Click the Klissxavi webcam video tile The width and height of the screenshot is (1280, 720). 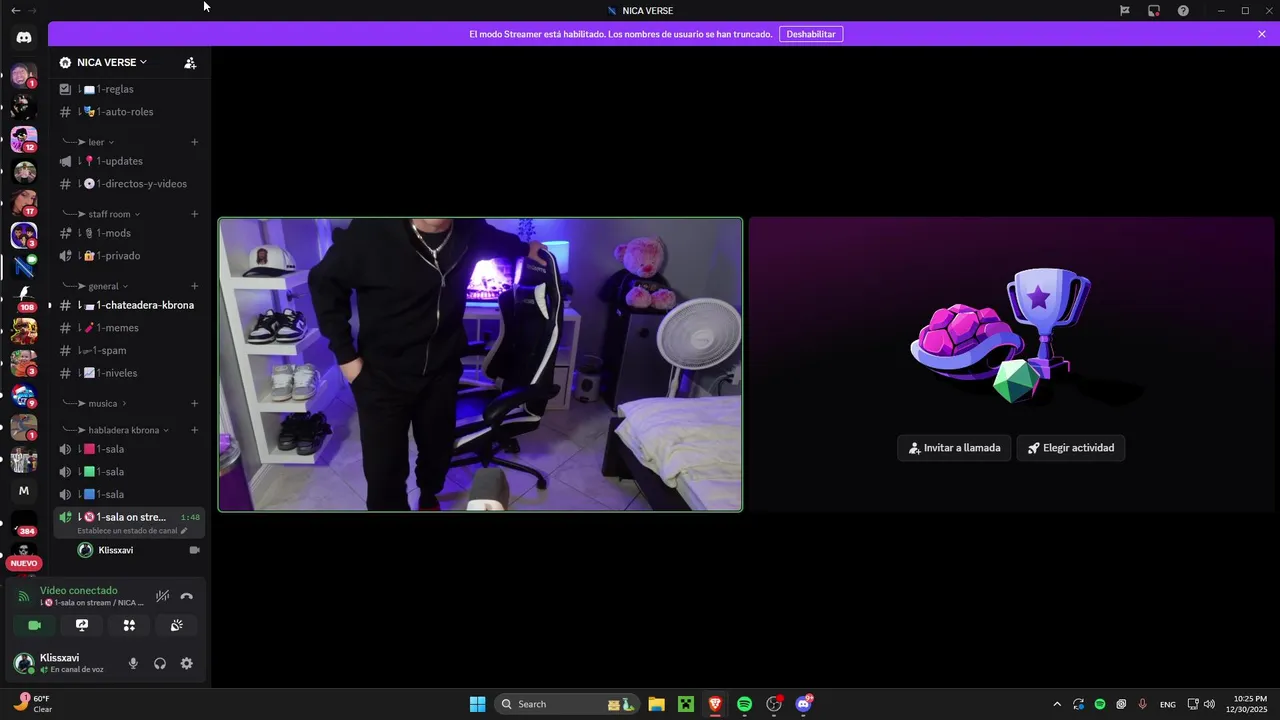[x=480, y=364]
